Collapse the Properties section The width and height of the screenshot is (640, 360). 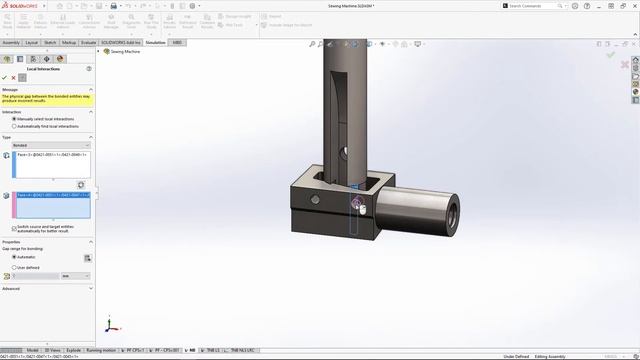pyautogui.click(x=91, y=242)
